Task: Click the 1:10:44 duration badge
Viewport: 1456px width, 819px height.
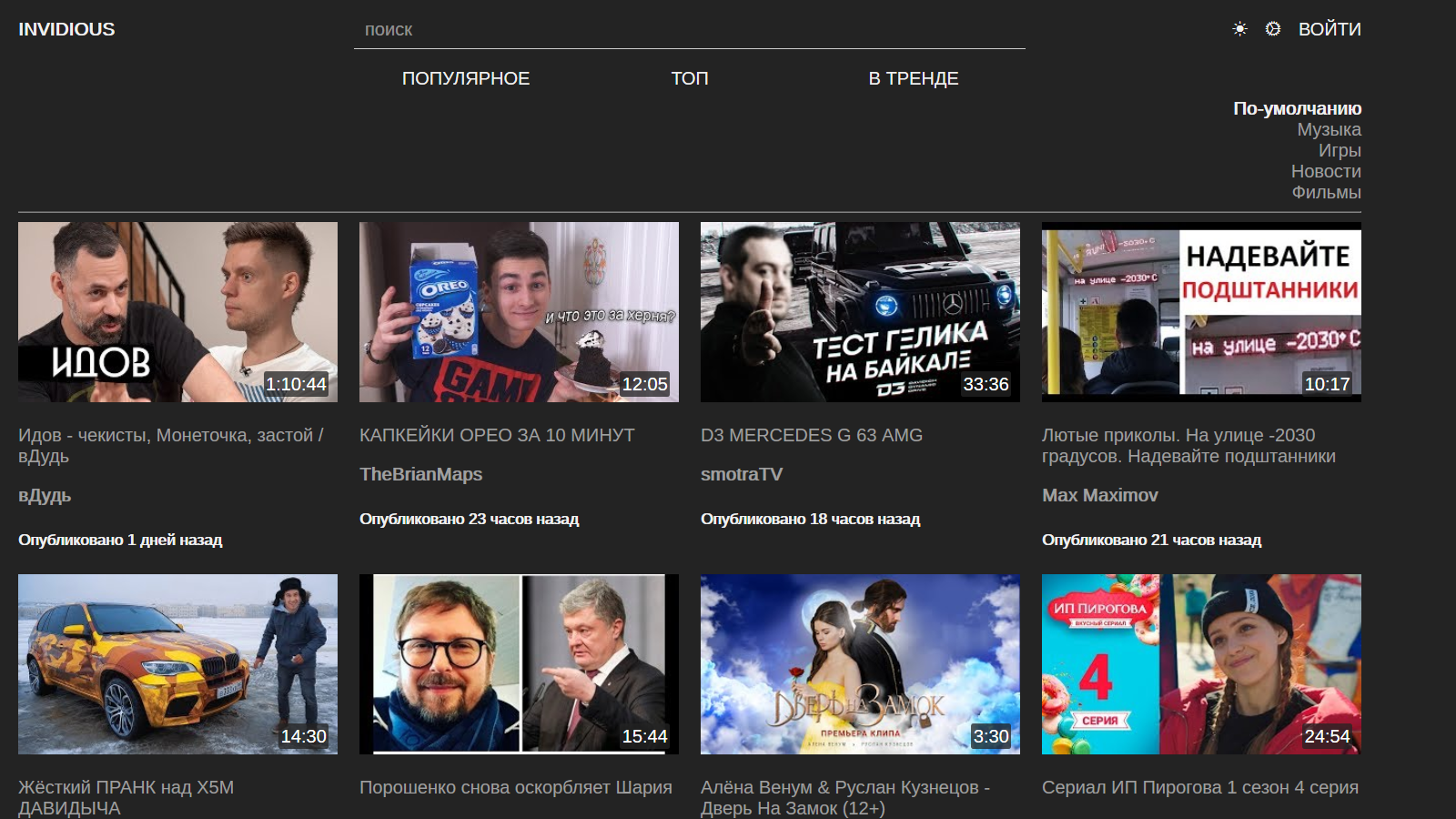Action: coord(296,384)
